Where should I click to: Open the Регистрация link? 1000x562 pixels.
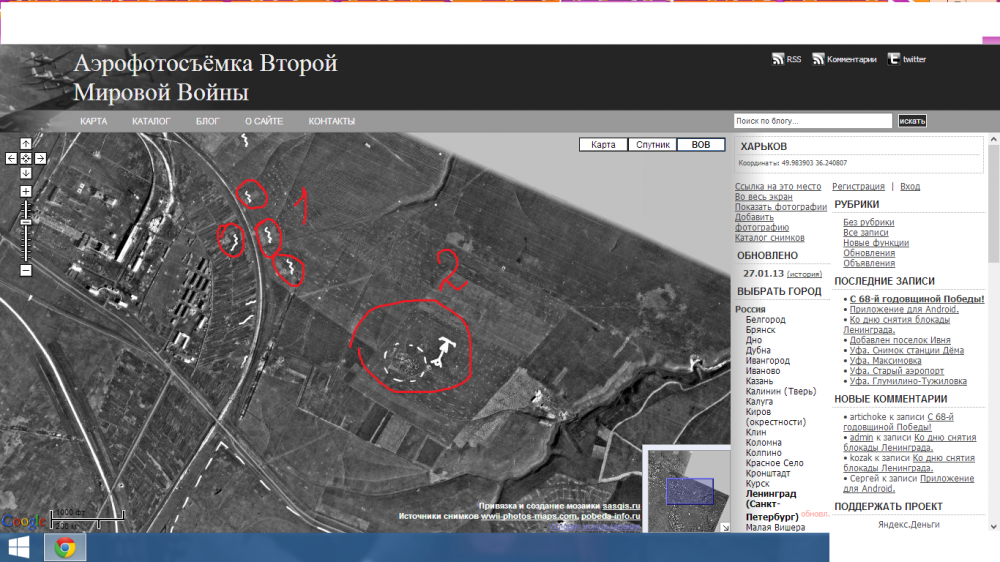858,186
